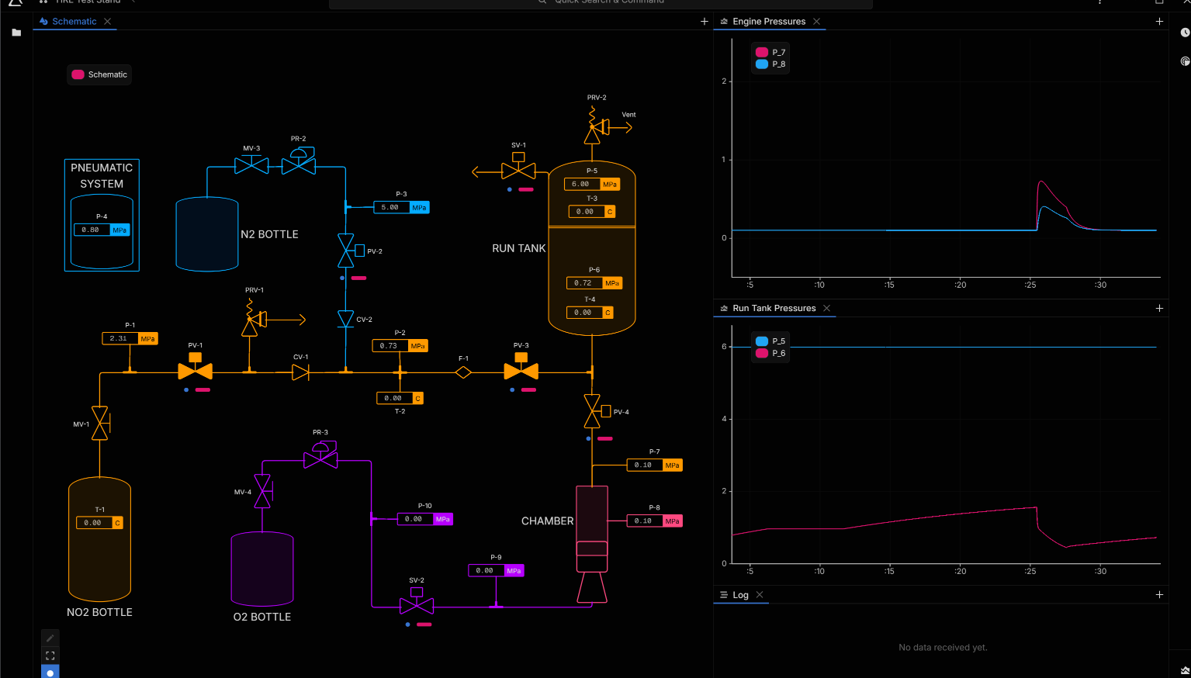
Task: Select the PR-2 pressure regulator symbol
Action: (299, 161)
